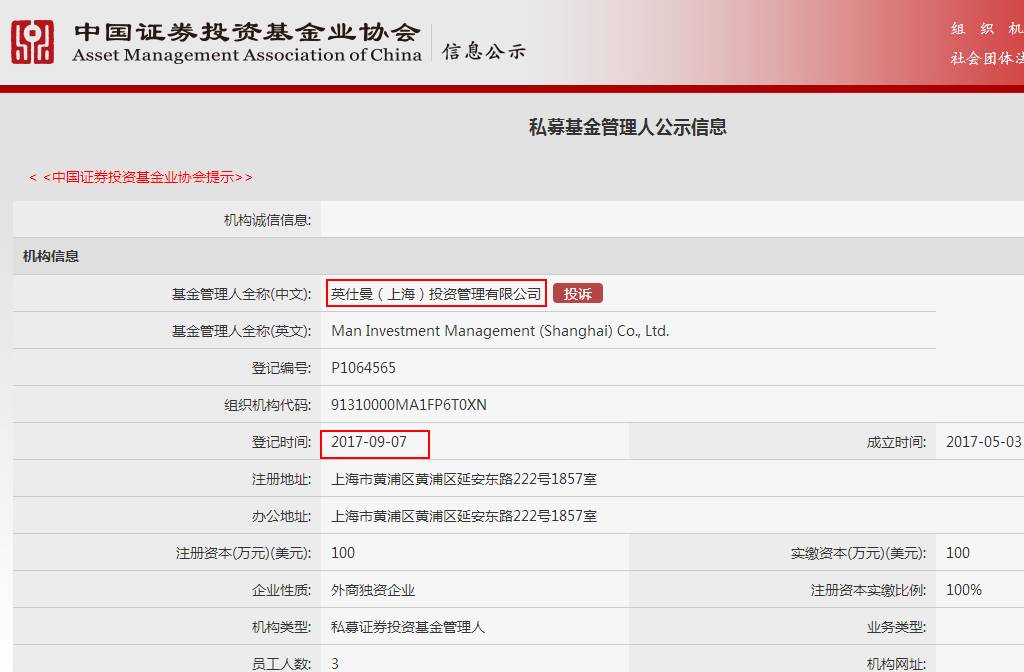
Task: Click the 注册地址 label
Action: (281, 479)
